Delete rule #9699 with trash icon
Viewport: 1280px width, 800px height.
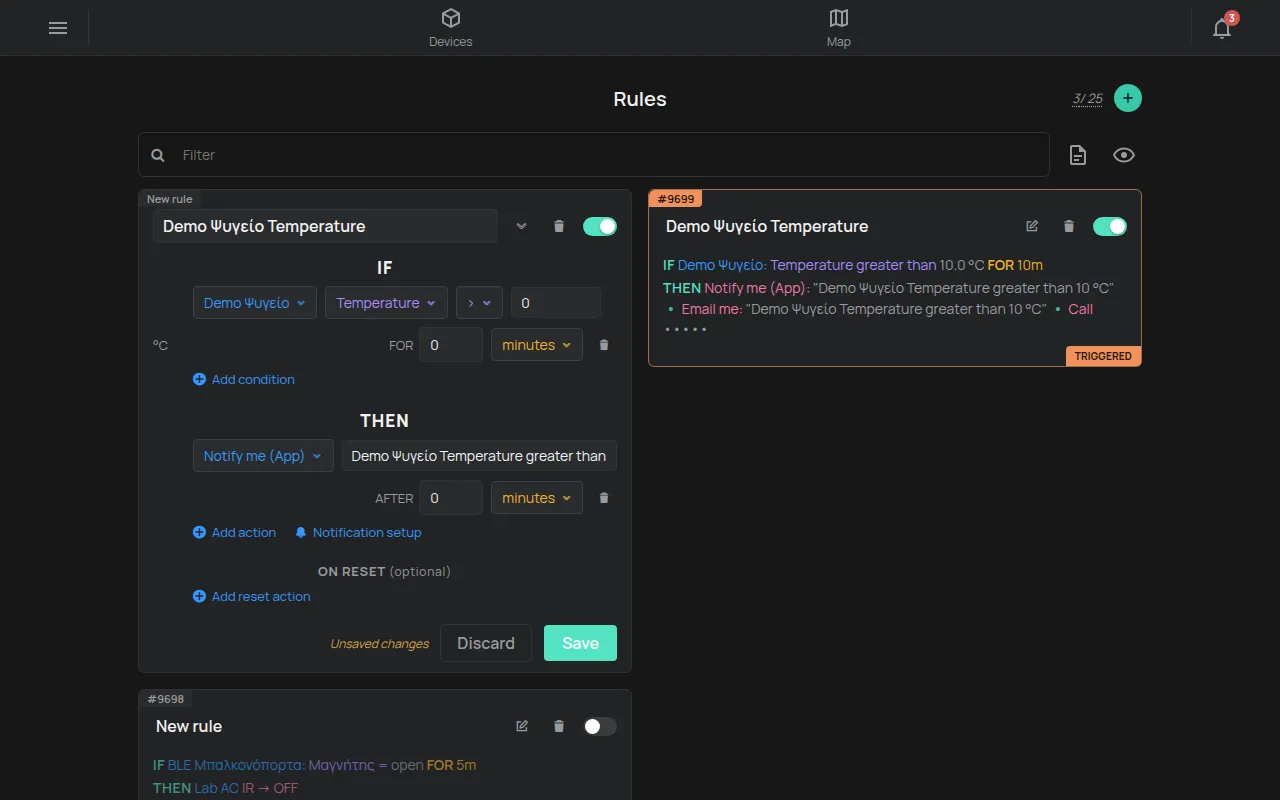coord(1069,226)
